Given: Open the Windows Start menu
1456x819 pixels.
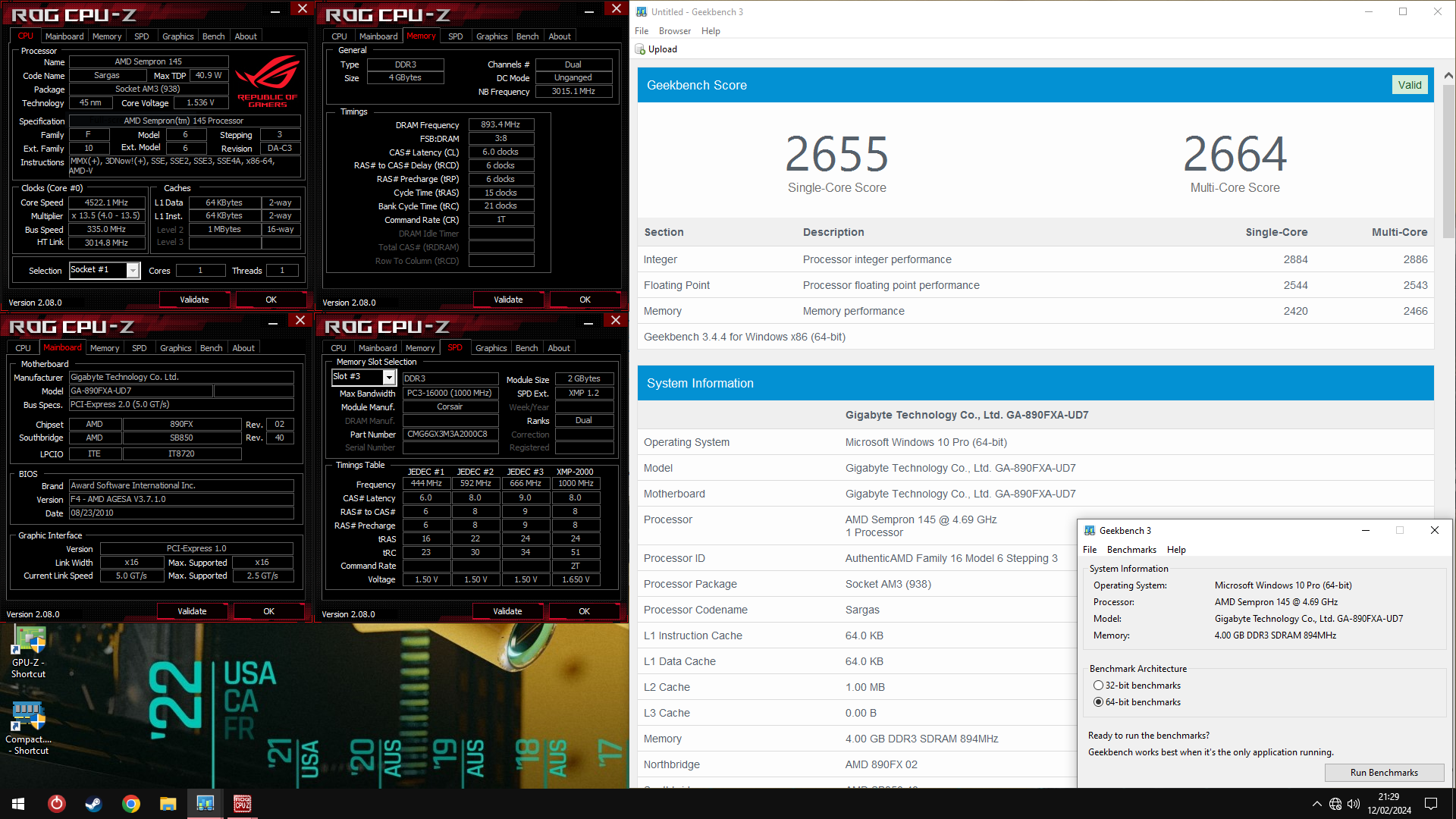Looking at the screenshot, I should coord(18,804).
